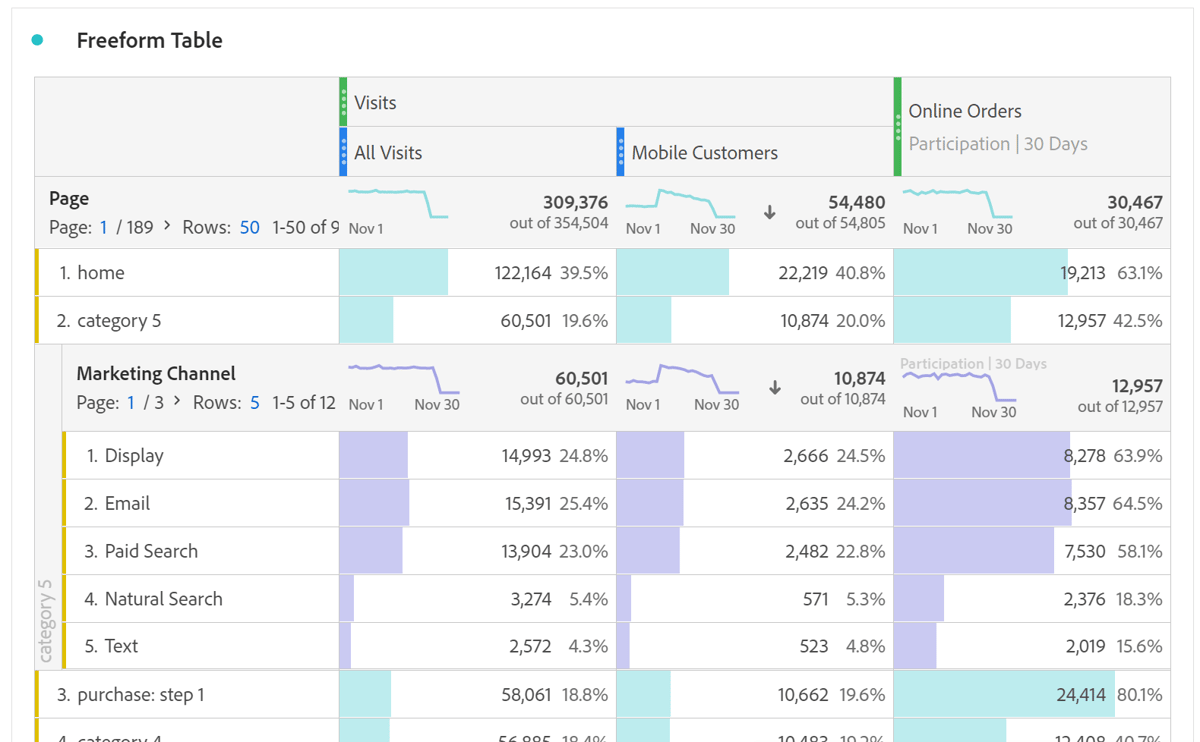
Task: Click the descending sort arrow in Marketing Channel breakdown
Action: (777, 389)
